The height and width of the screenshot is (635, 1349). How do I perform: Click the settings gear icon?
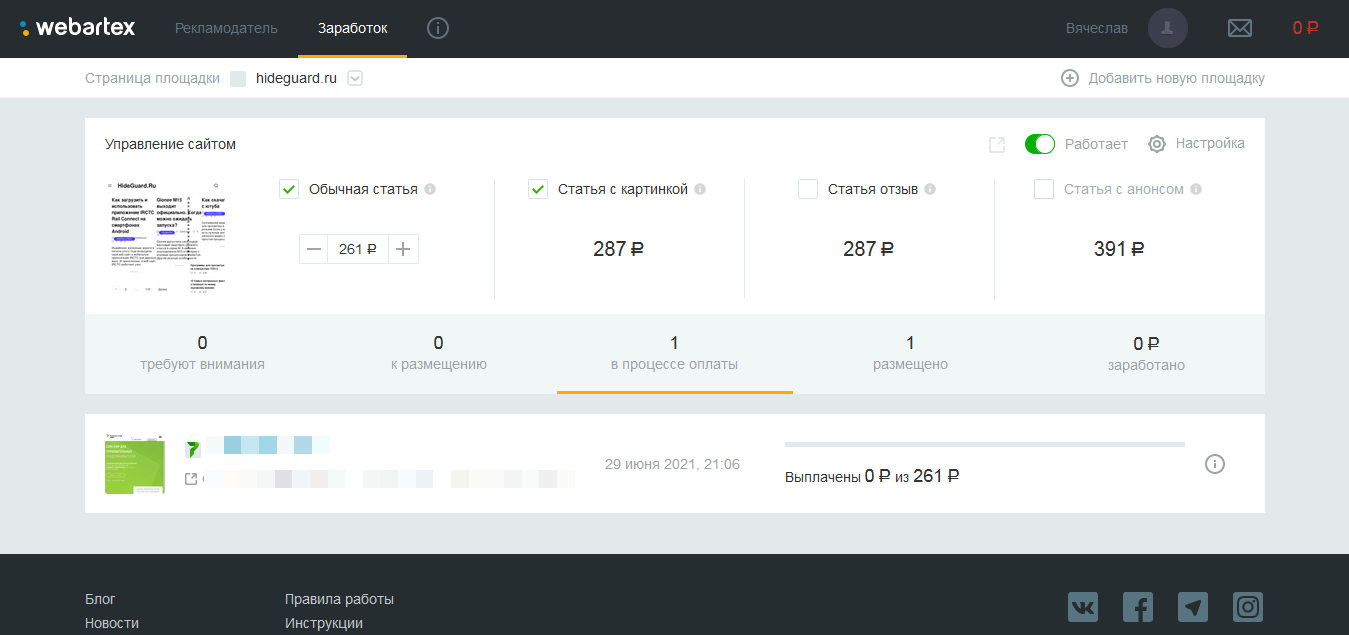click(x=1157, y=144)
